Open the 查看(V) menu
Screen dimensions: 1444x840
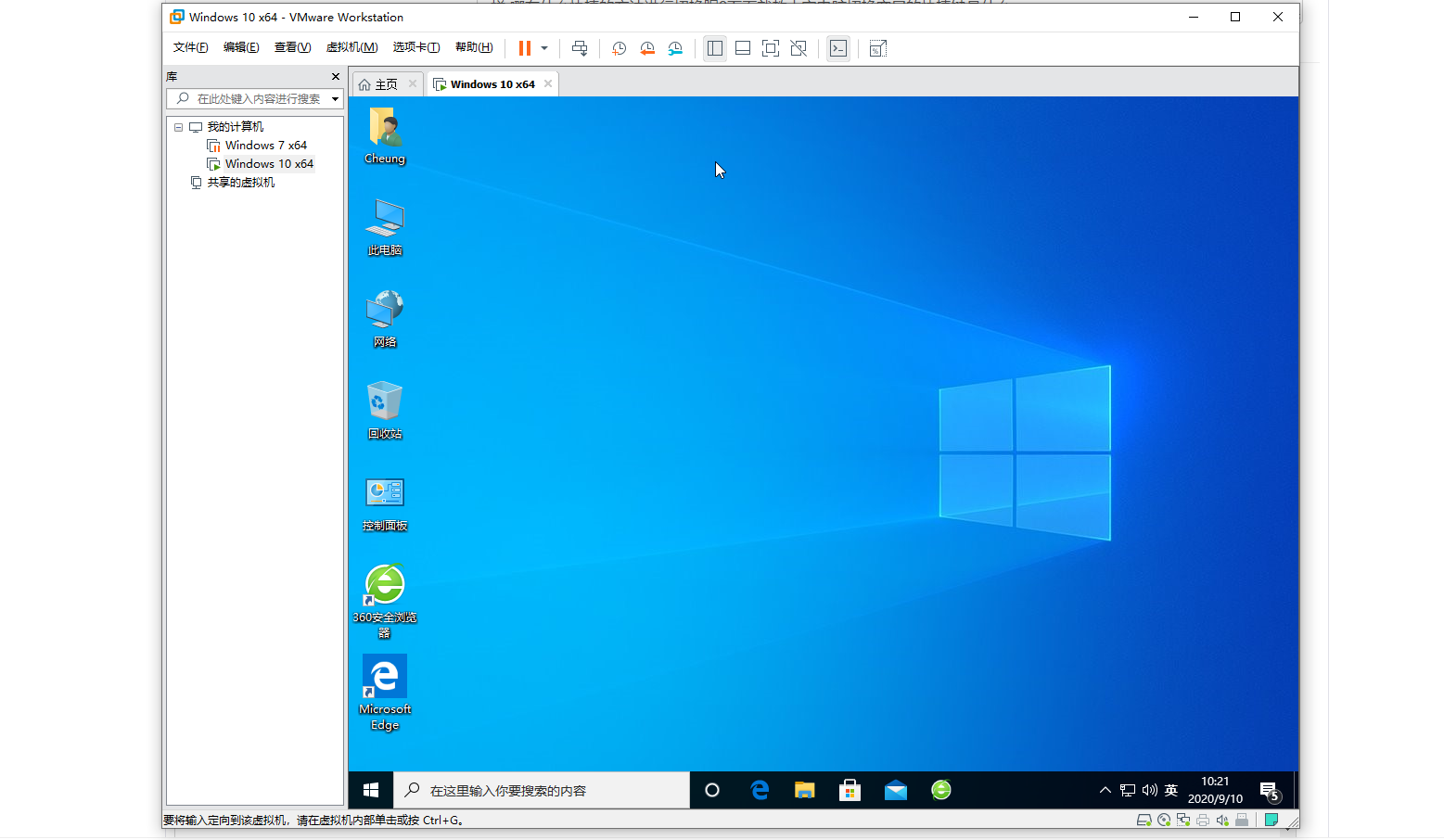[292, 47]
